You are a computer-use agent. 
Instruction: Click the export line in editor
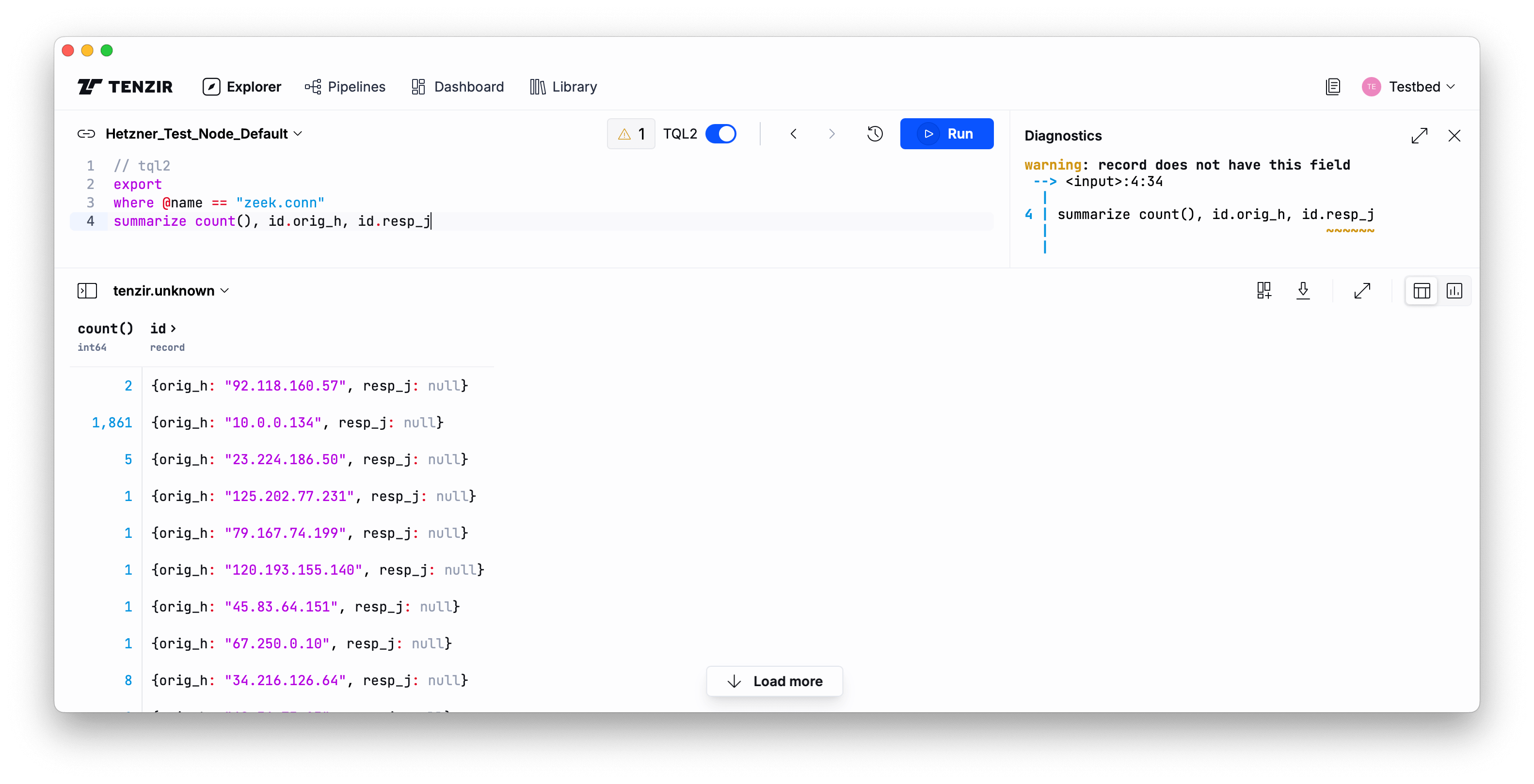pyautogui.click(x=138, y=184)
